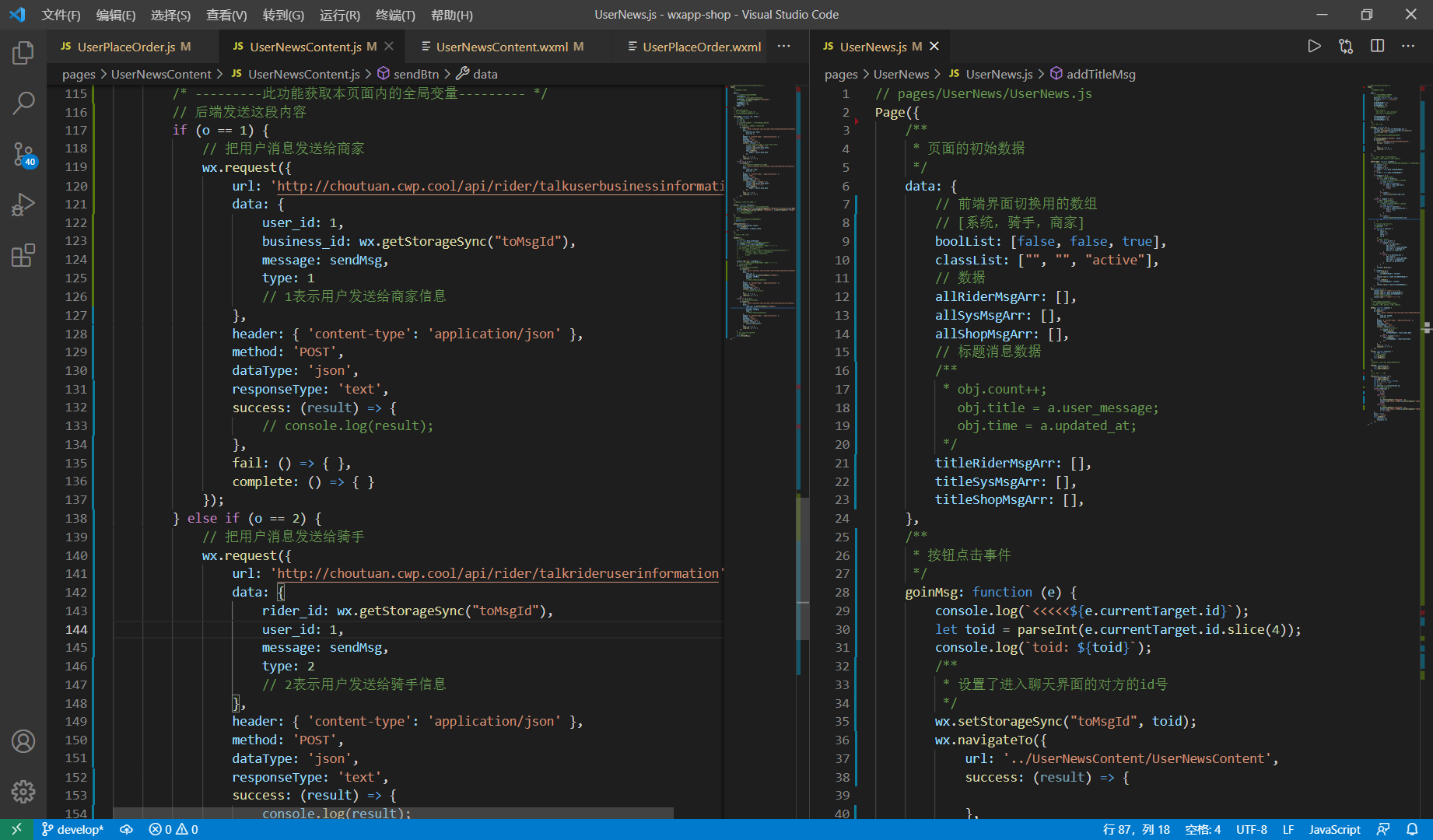The image size is (1433, 840).
Task: Open the talkuserbusinessinformation URL on line 120
Action: [x=500, y=186]
